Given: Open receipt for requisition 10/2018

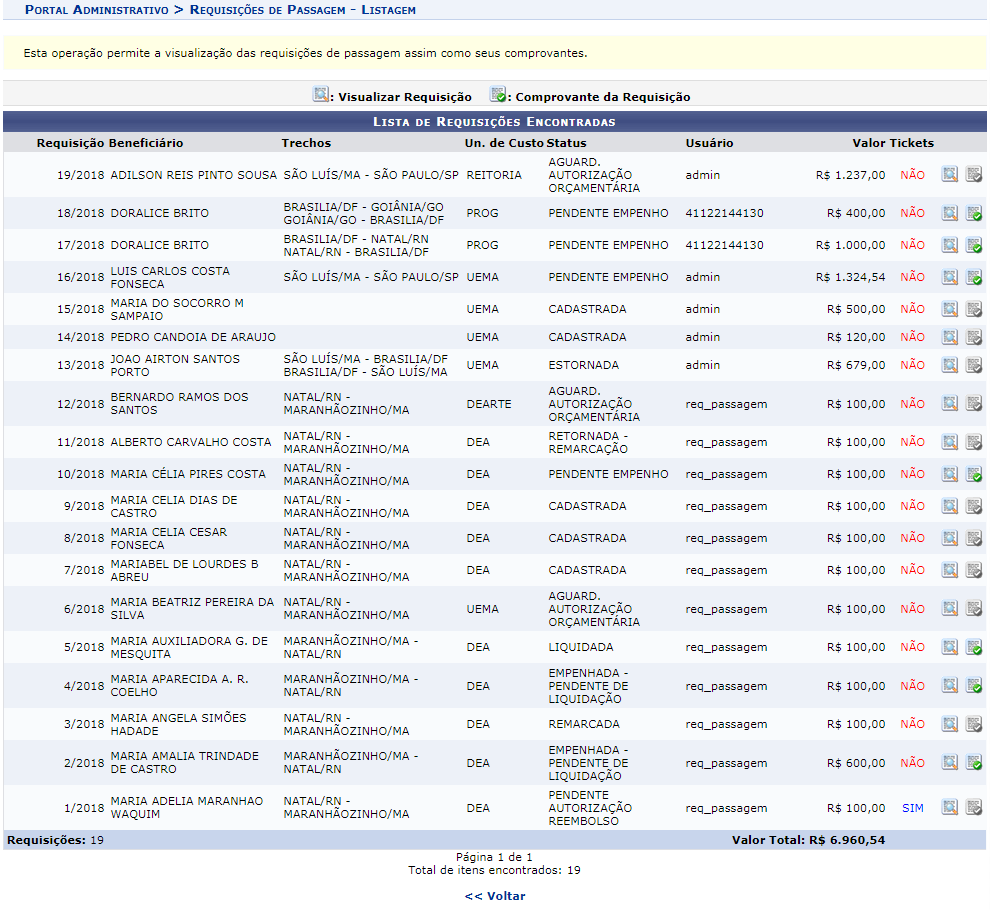Looking at the screenshot, I should coord(973,474).
